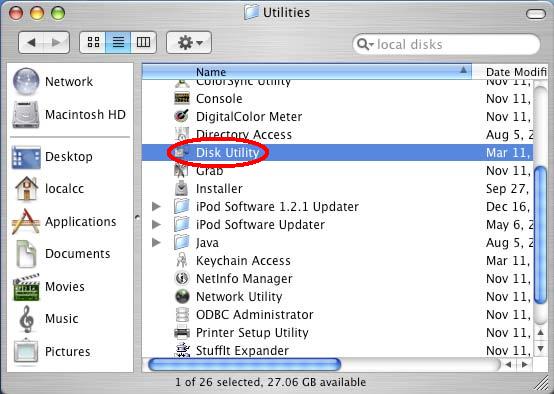The width and height of the screenshot is (554, 394).
Task: Click the scroll left arrow
Action: click(508, 364)
